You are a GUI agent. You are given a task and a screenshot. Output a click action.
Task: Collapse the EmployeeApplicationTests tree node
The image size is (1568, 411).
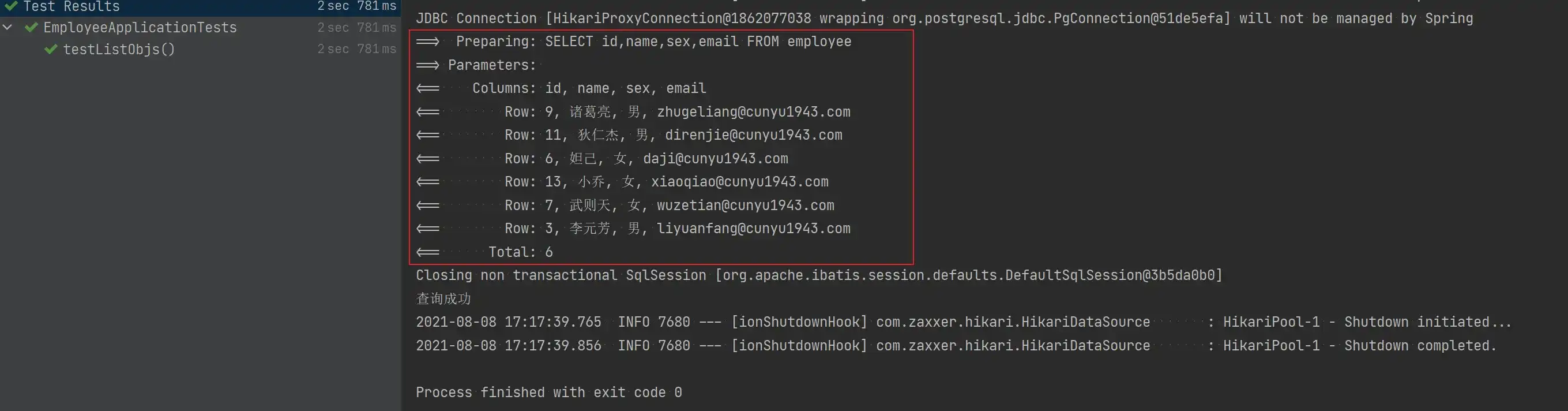[x=7, y=27]
